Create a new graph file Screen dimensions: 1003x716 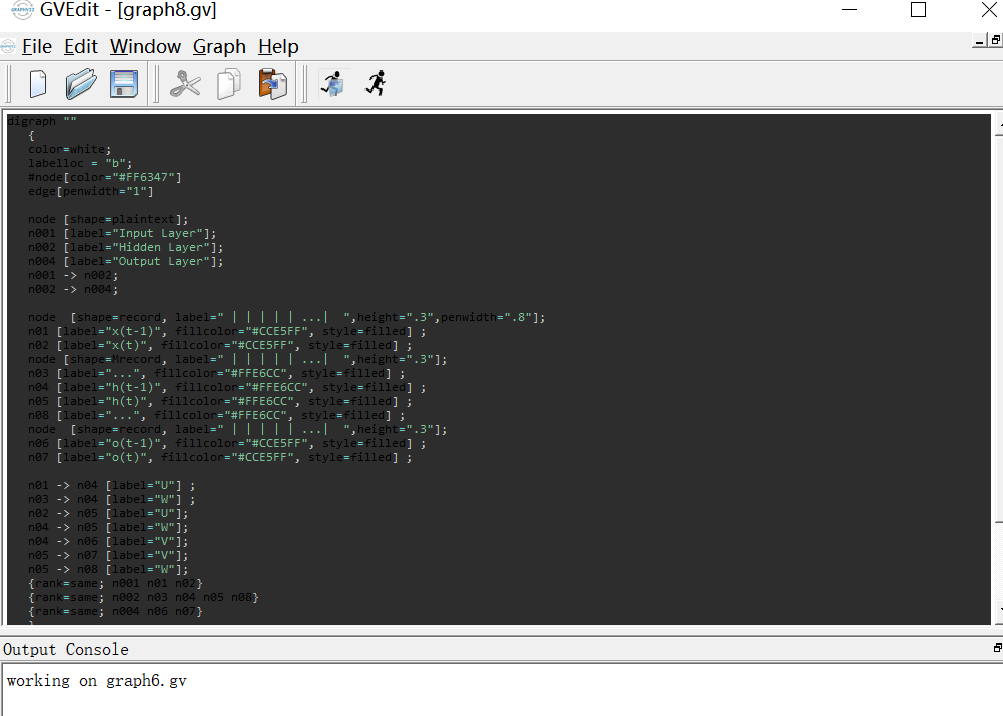pos(38,84)
